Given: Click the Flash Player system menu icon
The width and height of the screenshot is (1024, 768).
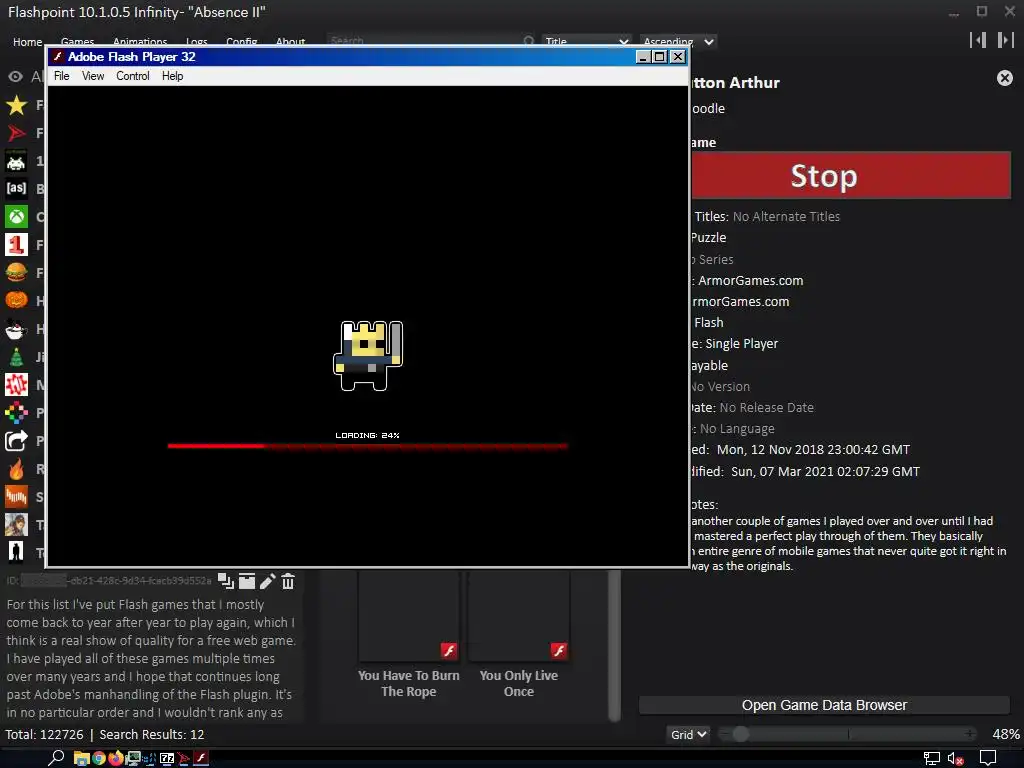Looking at the screenshot, I should pyautogui.click(x=57, y=57).
